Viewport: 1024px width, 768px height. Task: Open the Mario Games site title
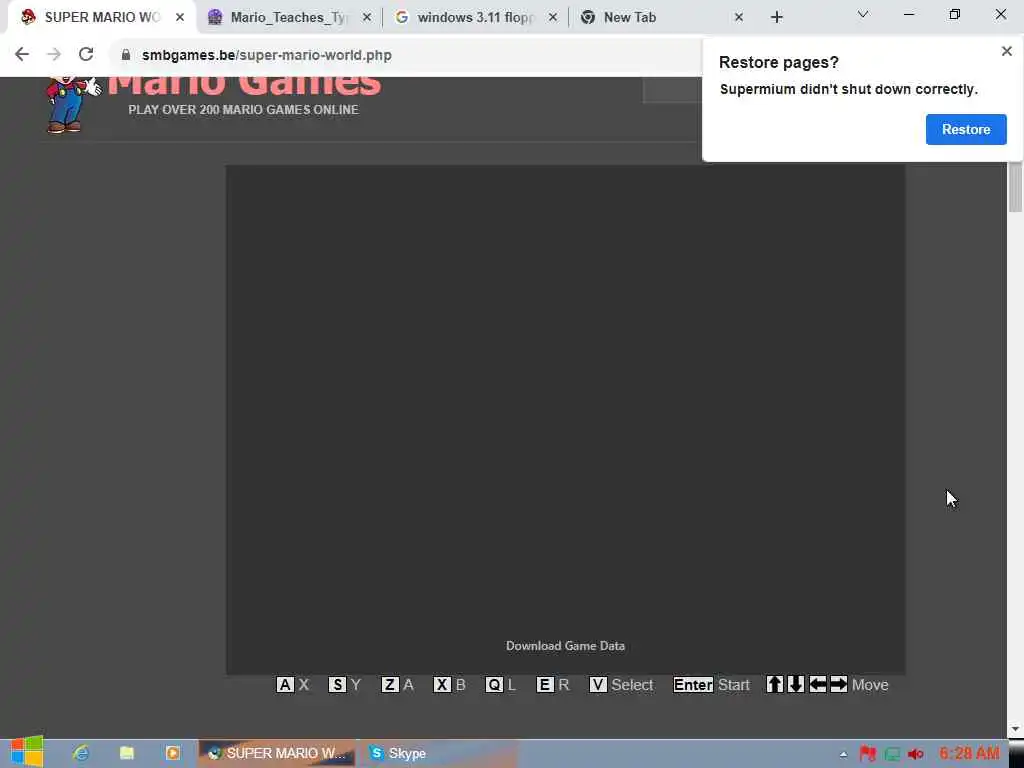click(244, 85)
